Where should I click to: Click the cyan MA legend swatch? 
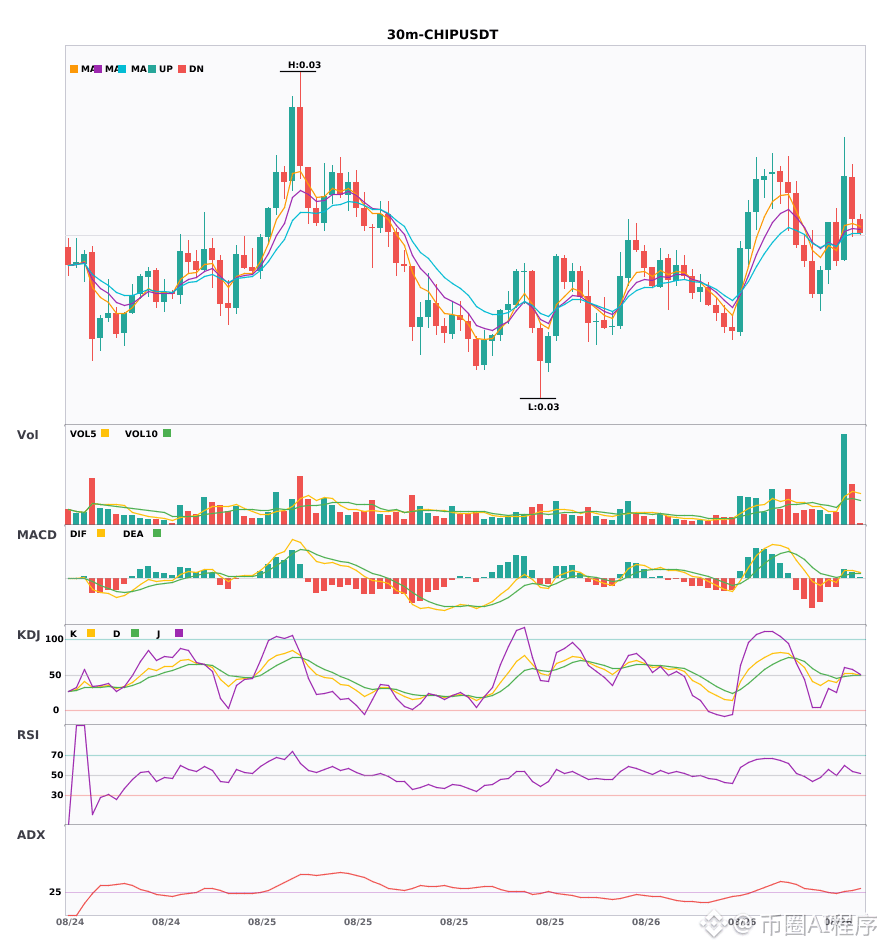pos(122,69)
